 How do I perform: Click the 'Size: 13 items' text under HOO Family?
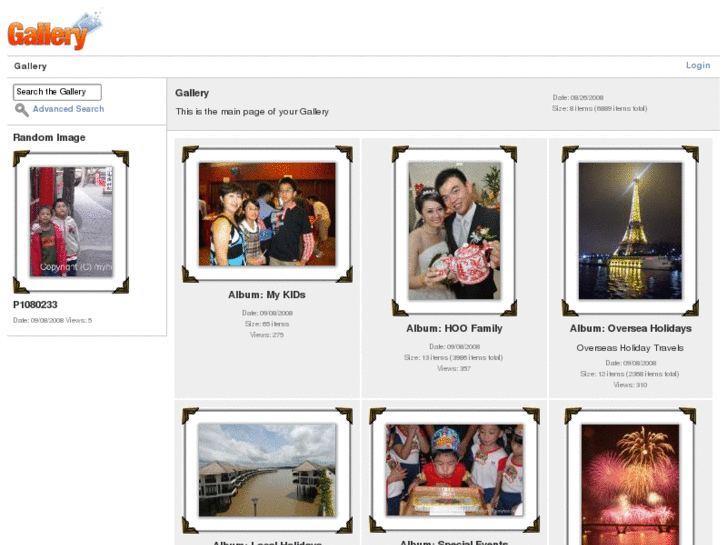point(453,358)
